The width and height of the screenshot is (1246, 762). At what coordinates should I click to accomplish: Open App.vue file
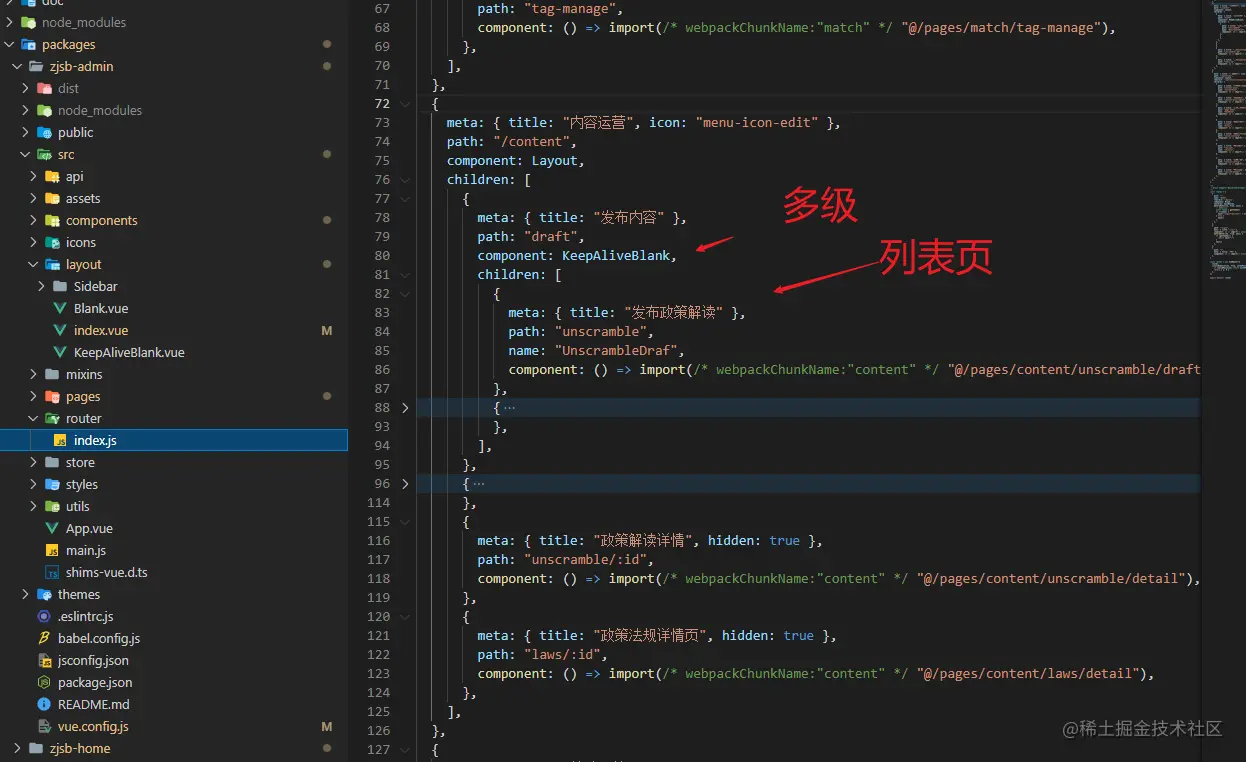(x=89, y=528)
